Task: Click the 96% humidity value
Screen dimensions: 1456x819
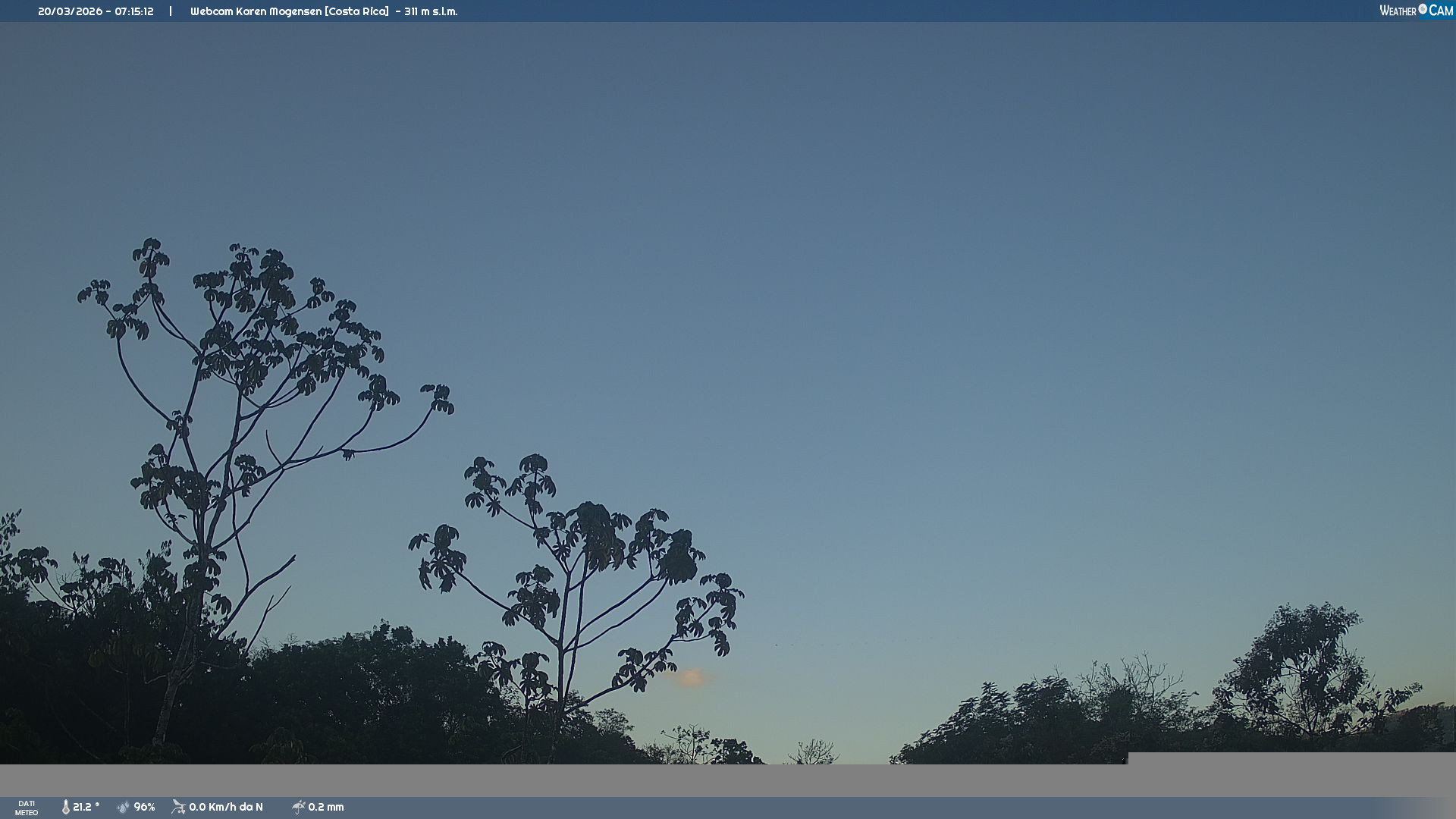Action: coord(144,808)
